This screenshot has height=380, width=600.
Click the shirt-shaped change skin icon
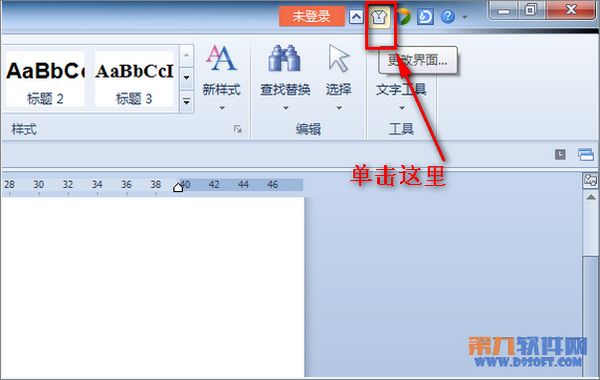click(x=379, y=17)
